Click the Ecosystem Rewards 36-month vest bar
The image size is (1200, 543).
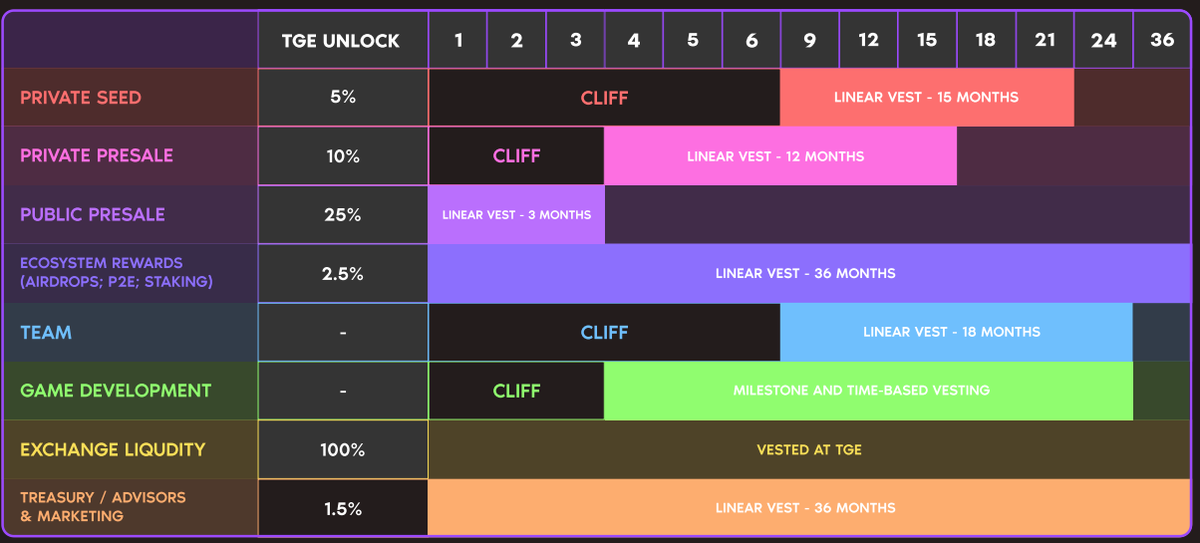(x=805, y=273)
